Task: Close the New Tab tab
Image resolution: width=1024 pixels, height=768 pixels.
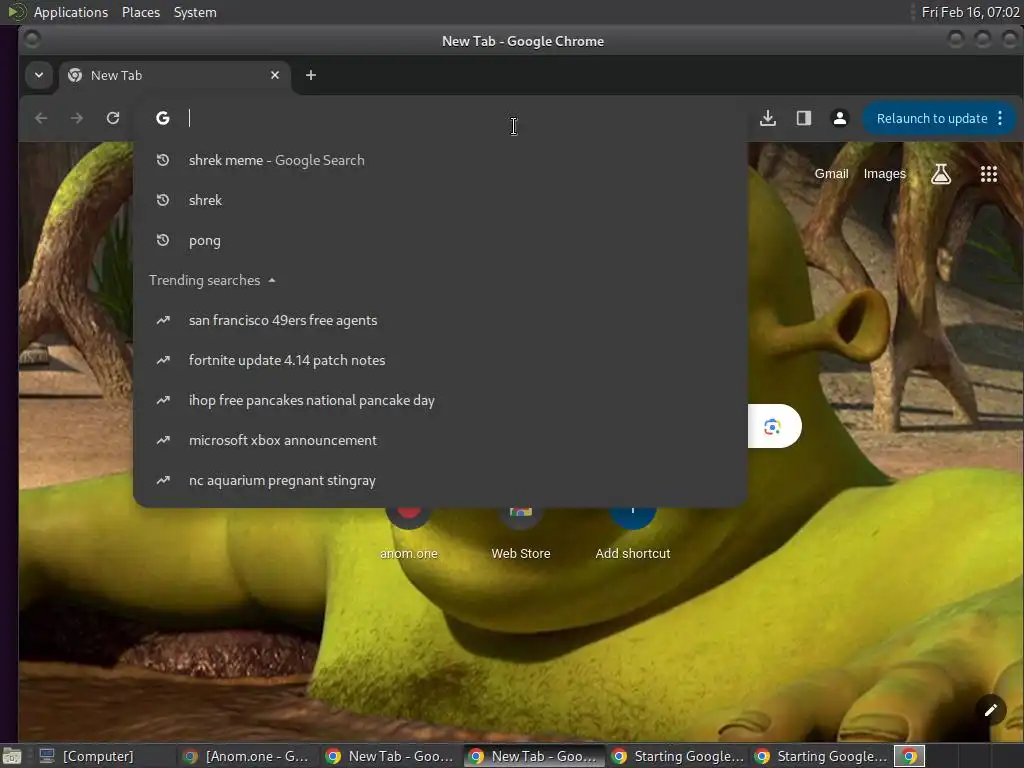Action: tap(275, 75)
